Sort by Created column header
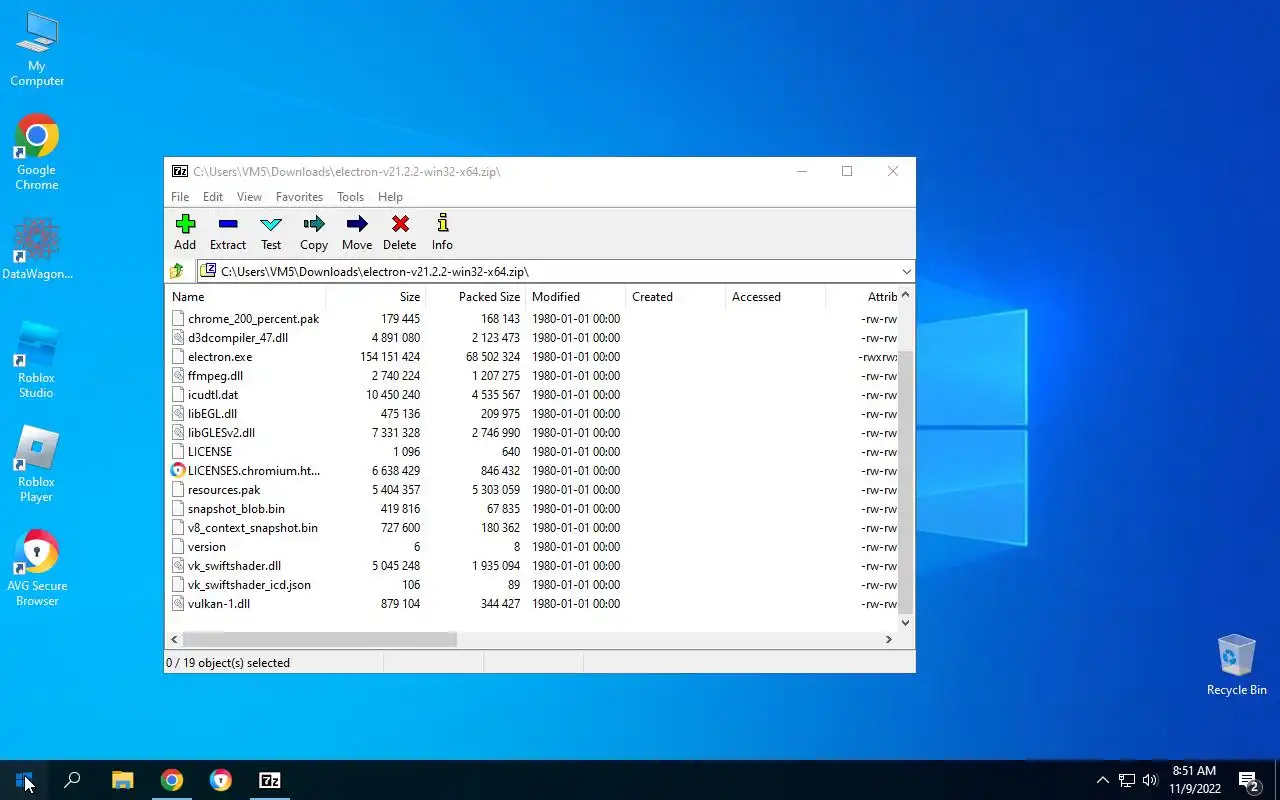The image size is (1280, 800). point(676,297)
